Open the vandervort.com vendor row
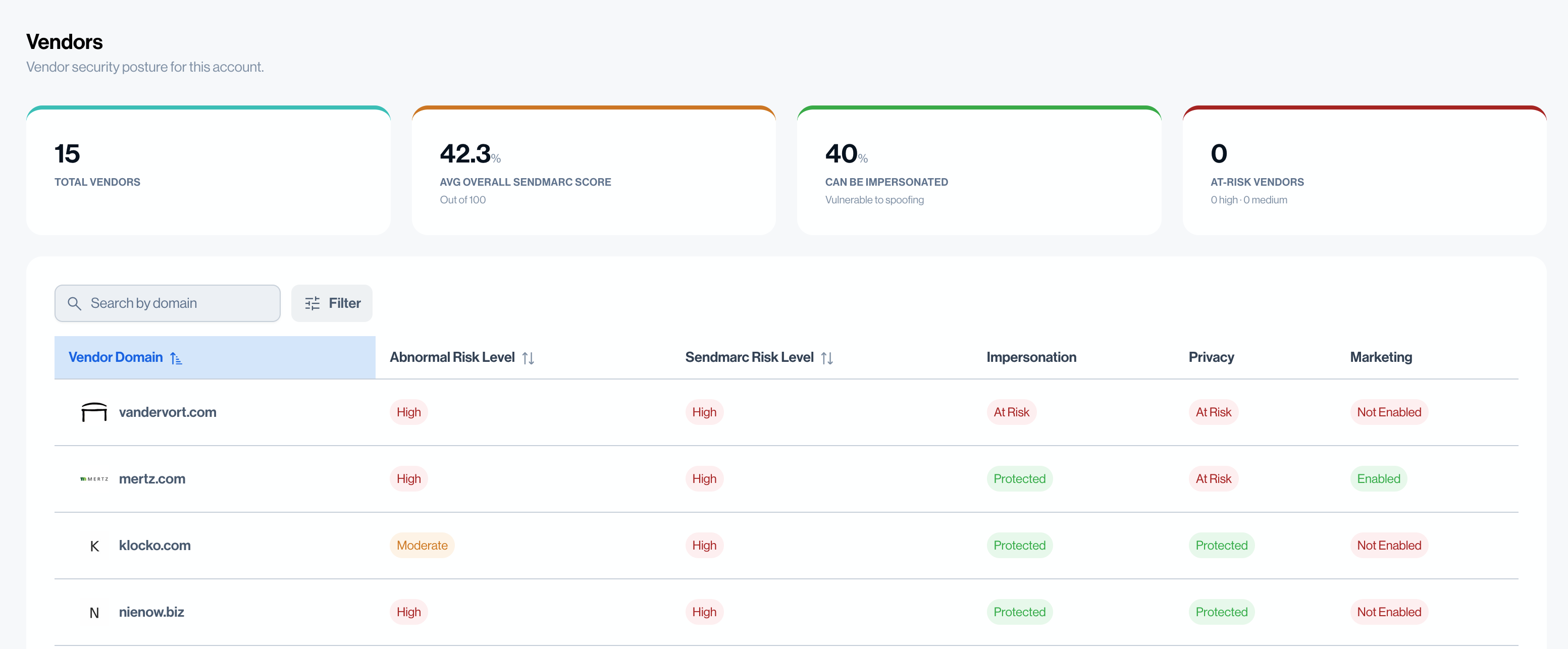Screen dimensions: 1568x649 click(x=168, y=412)
